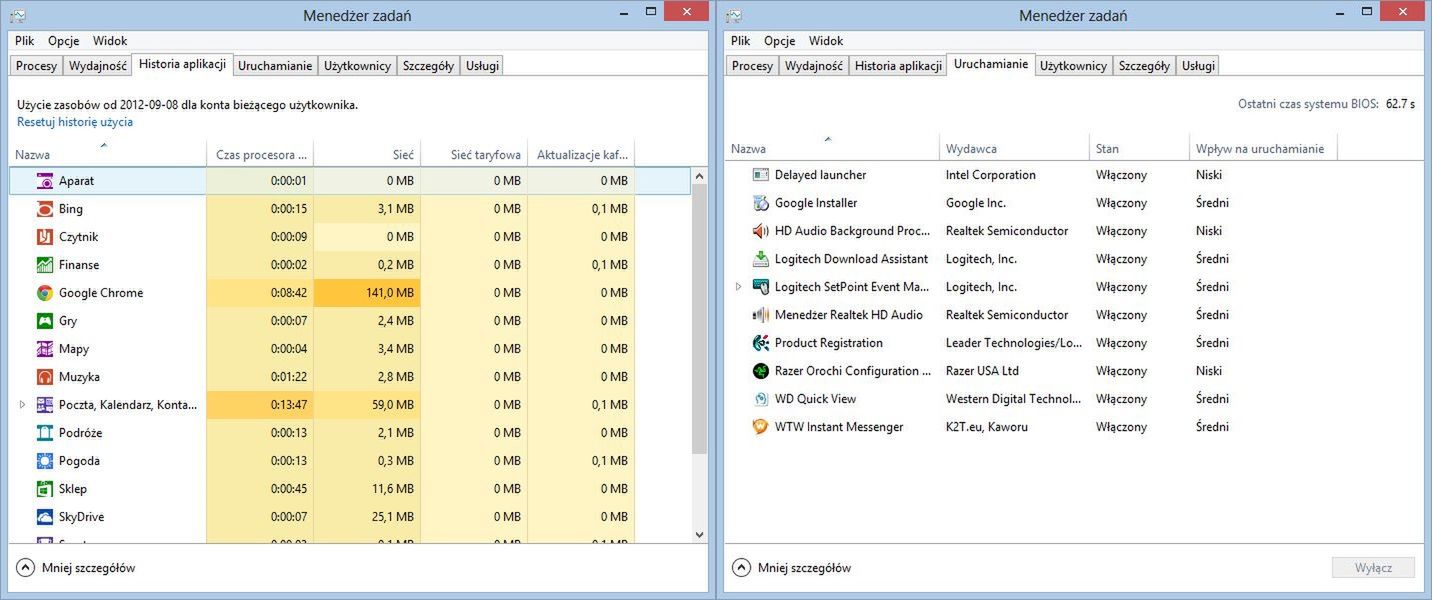Click the app history vertical scrollbar thumb
1432x600 pixels.
coord(699,318)
